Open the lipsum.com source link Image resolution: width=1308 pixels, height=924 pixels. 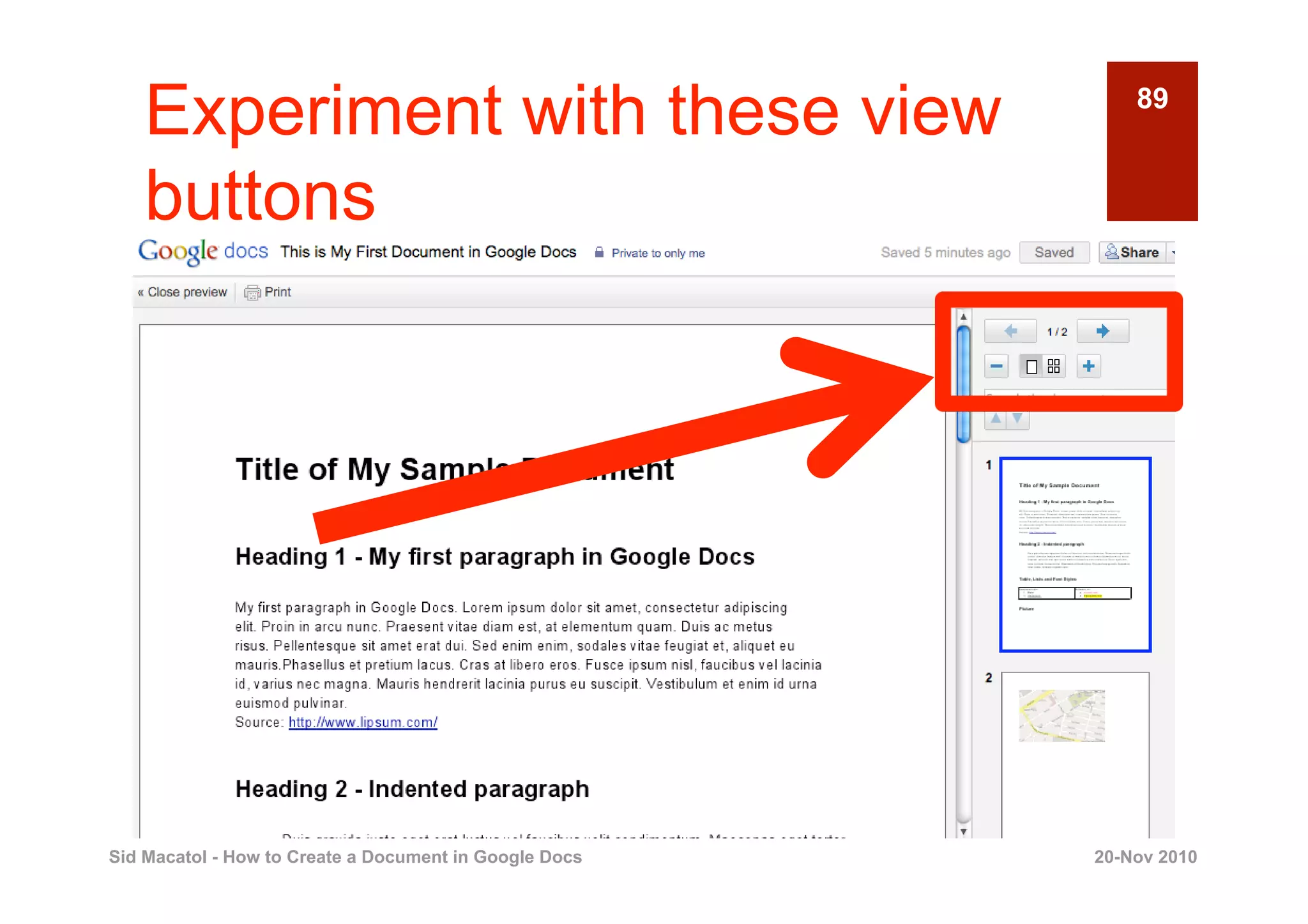pos(363,722)
